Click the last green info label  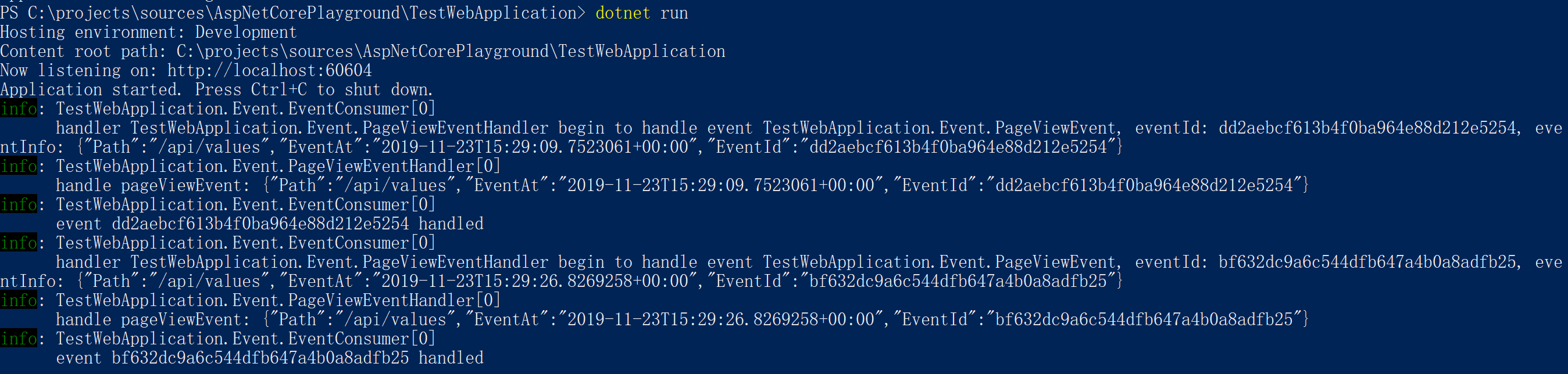click(x=18, y=339)
